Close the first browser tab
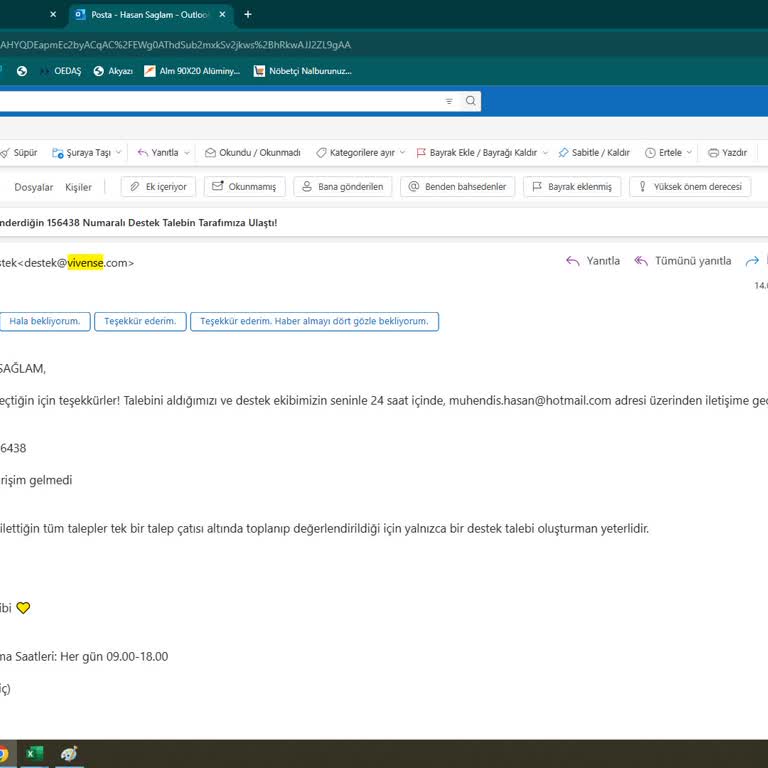The height and width of the screenshot is (768, 768). [x=53, y=15]
